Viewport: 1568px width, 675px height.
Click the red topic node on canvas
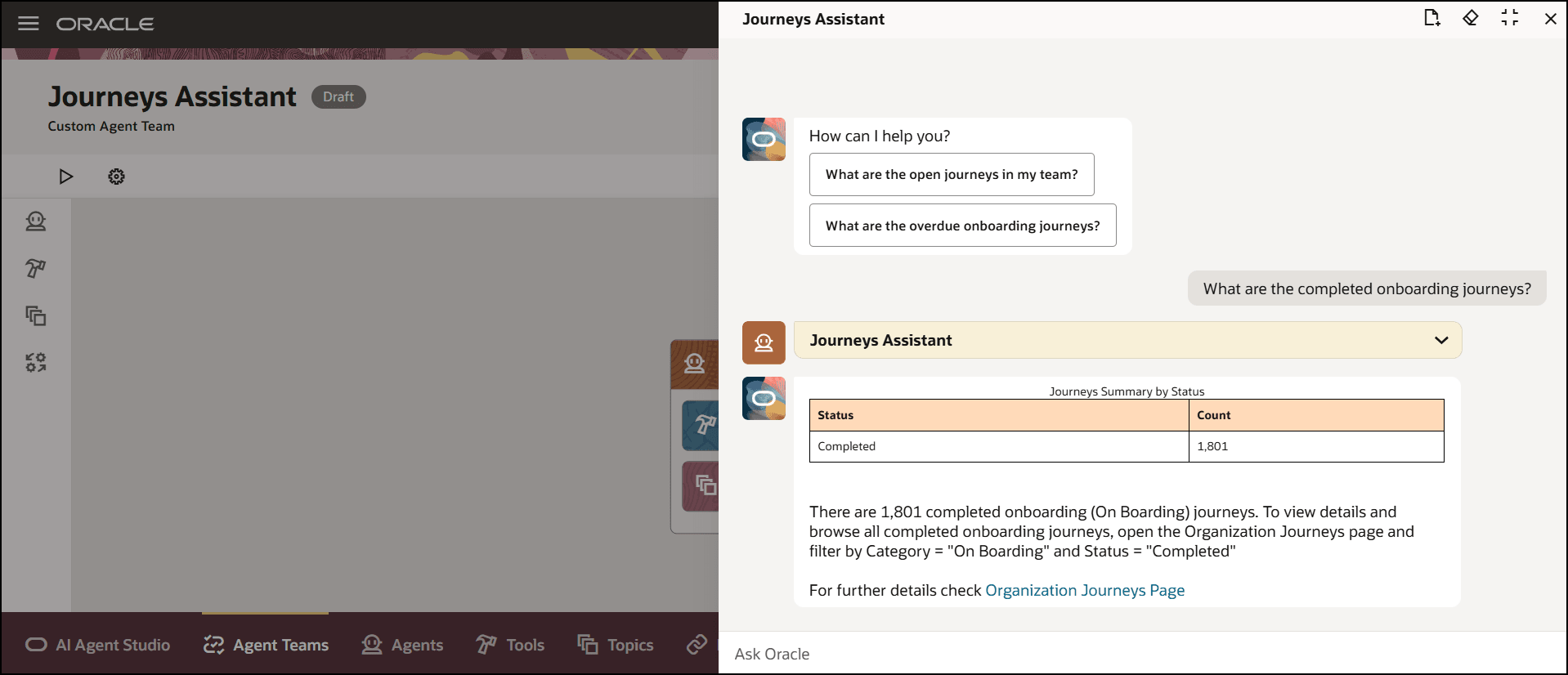click(701, 486)
